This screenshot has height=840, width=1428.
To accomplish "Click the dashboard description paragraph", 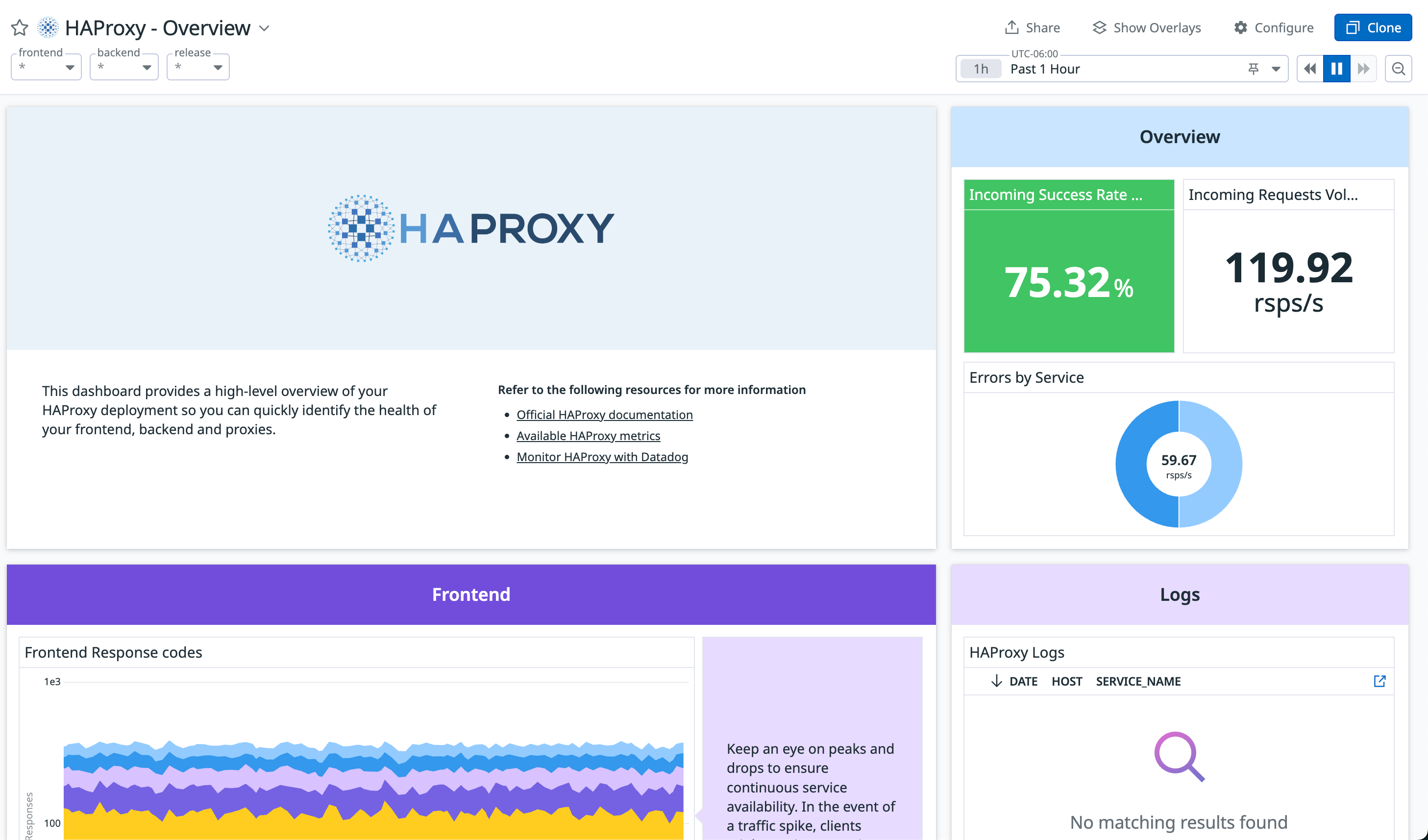I will (x=239, y=410).
